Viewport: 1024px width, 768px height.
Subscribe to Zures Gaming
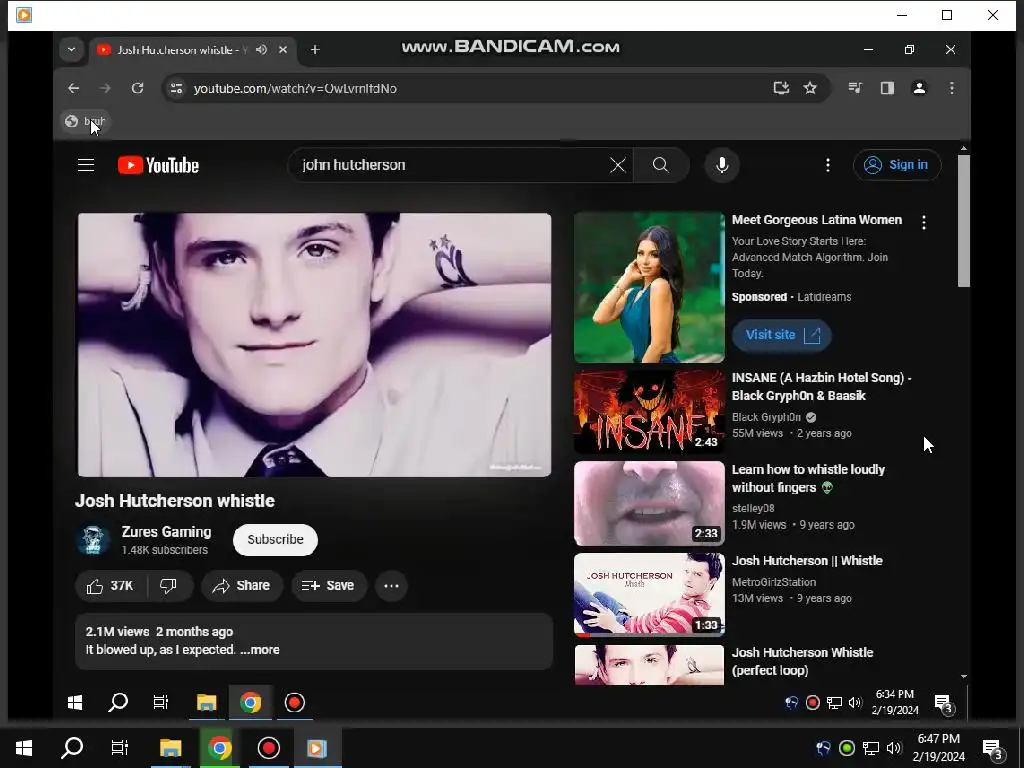(275, 539)
